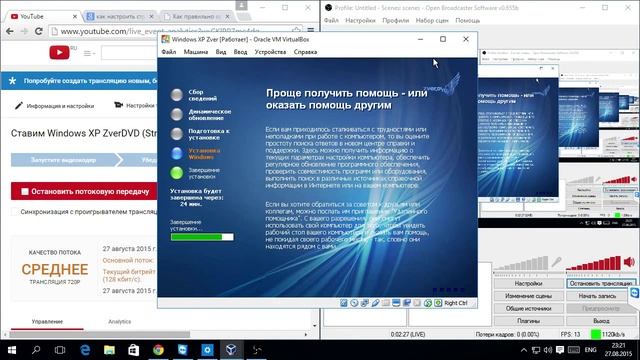The width and height of the screenshot is (640, 360).
Task: Open taskbar search magnifier
Action: [x=36, y=350]
